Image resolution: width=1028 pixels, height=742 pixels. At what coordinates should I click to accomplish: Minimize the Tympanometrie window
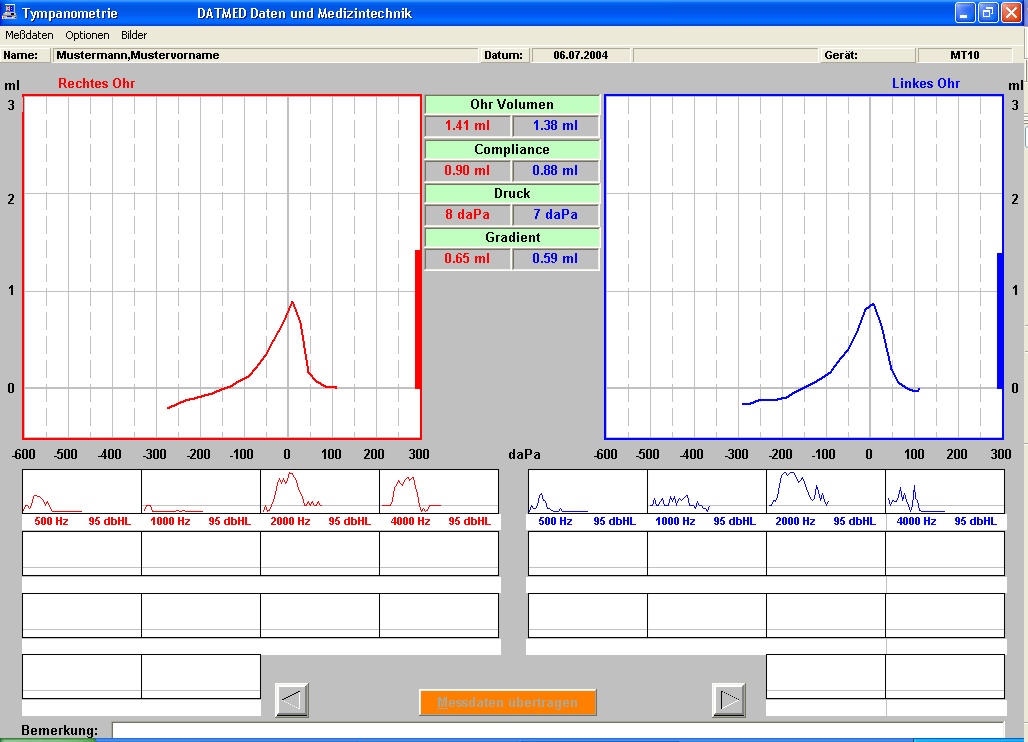[964, 12]
